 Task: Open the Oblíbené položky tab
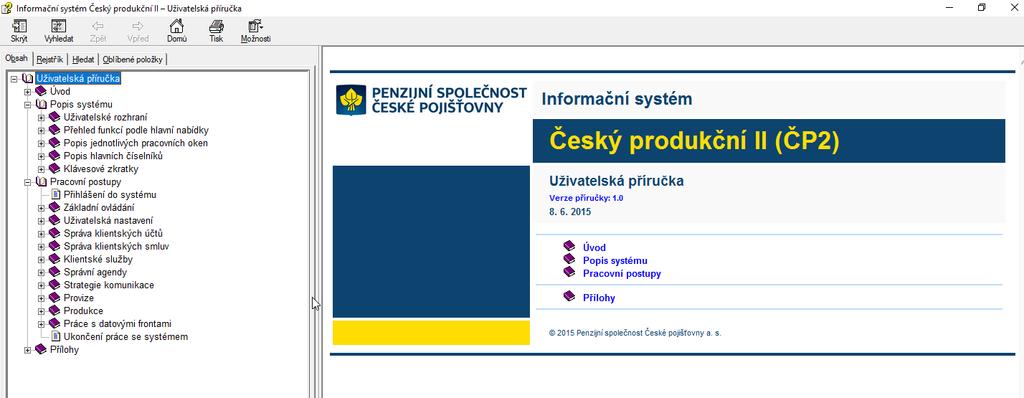pos(133,59)
